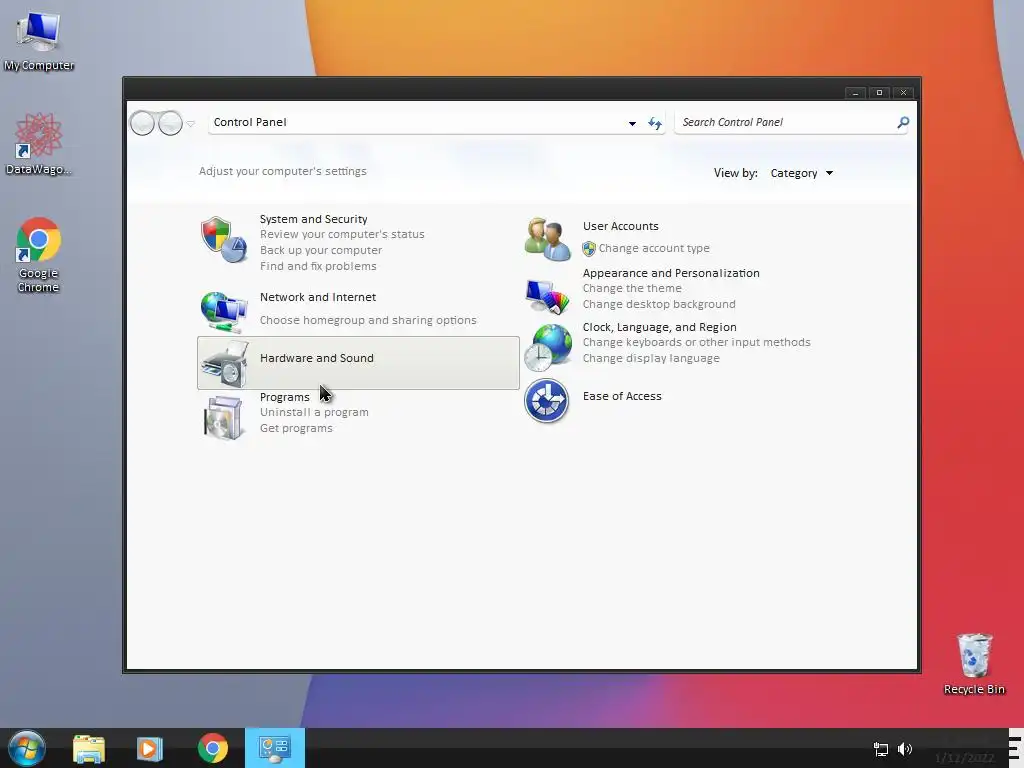Viewport: 1024px width, 768px height.
Task: Refresh the Control Panel address bar
Action: tap(654, 123)
